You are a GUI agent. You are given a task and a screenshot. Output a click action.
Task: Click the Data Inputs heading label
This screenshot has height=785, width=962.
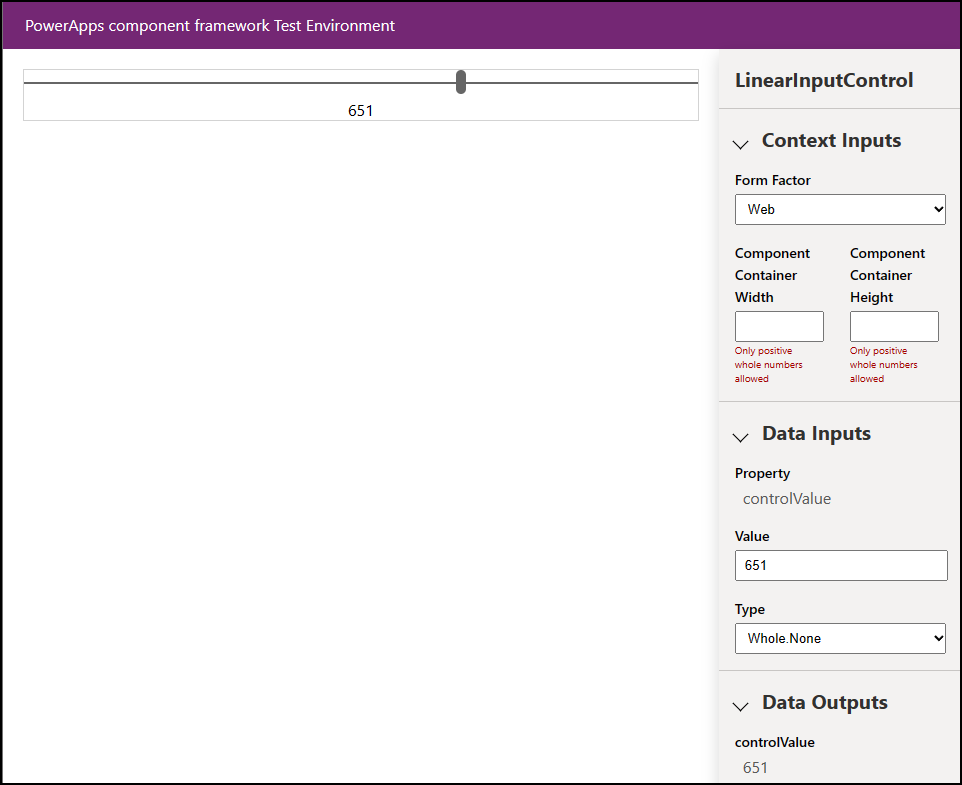(x=816, y=433)
